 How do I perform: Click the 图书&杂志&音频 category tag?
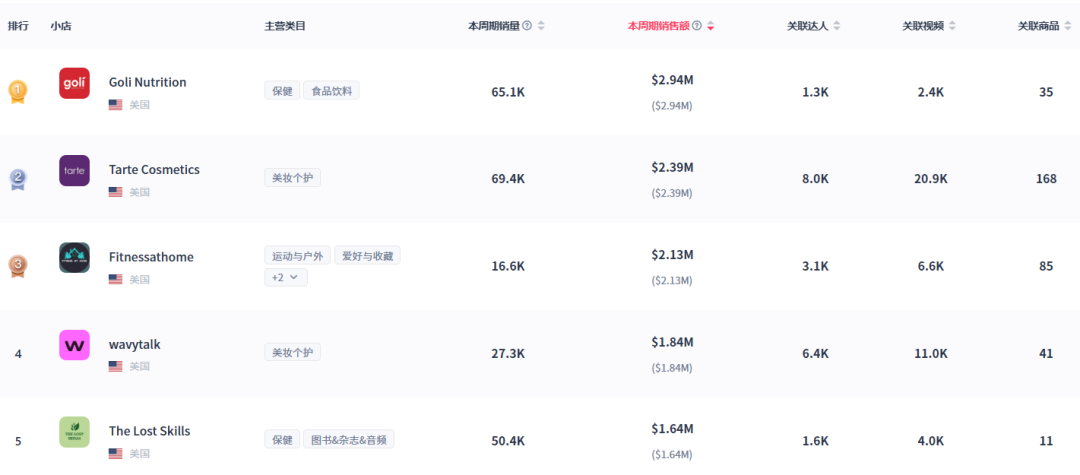[x=349, y=440]
